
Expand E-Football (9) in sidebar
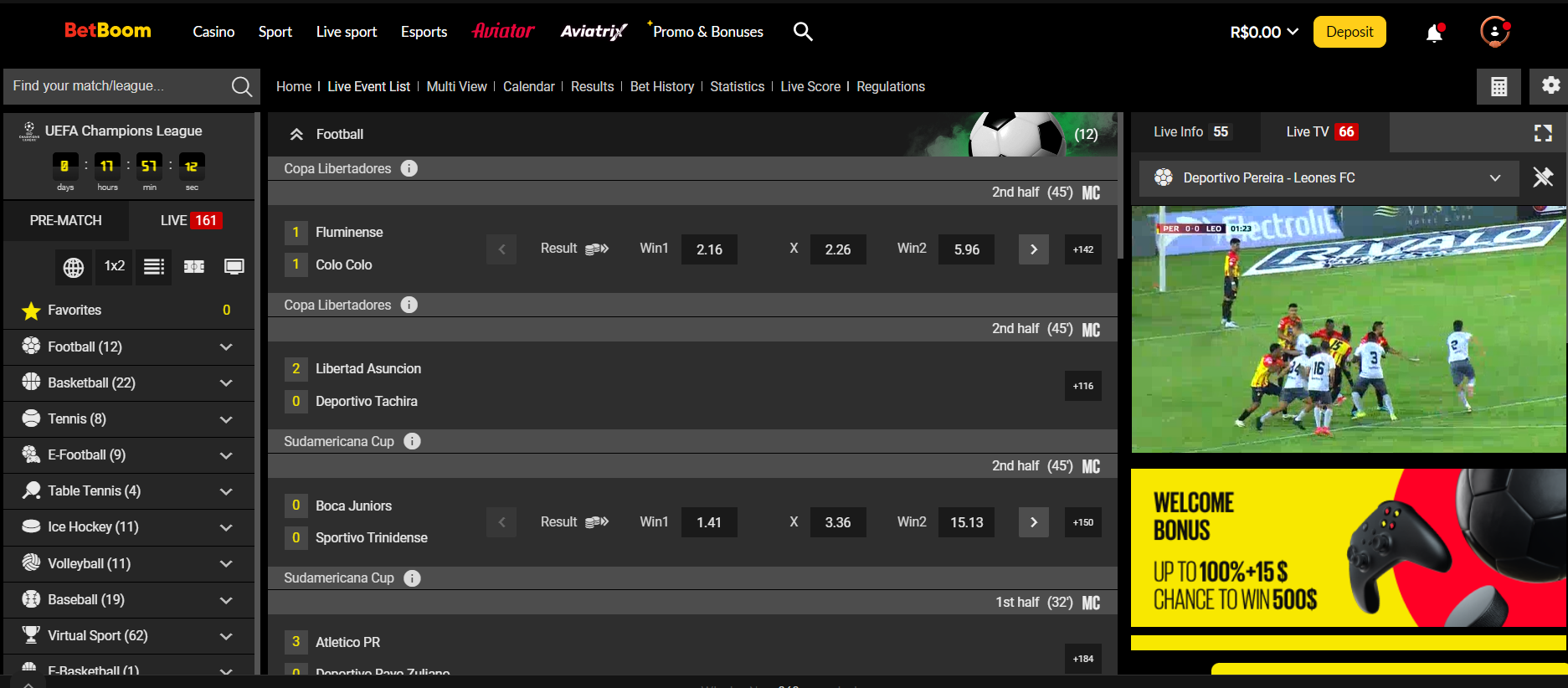129,454
